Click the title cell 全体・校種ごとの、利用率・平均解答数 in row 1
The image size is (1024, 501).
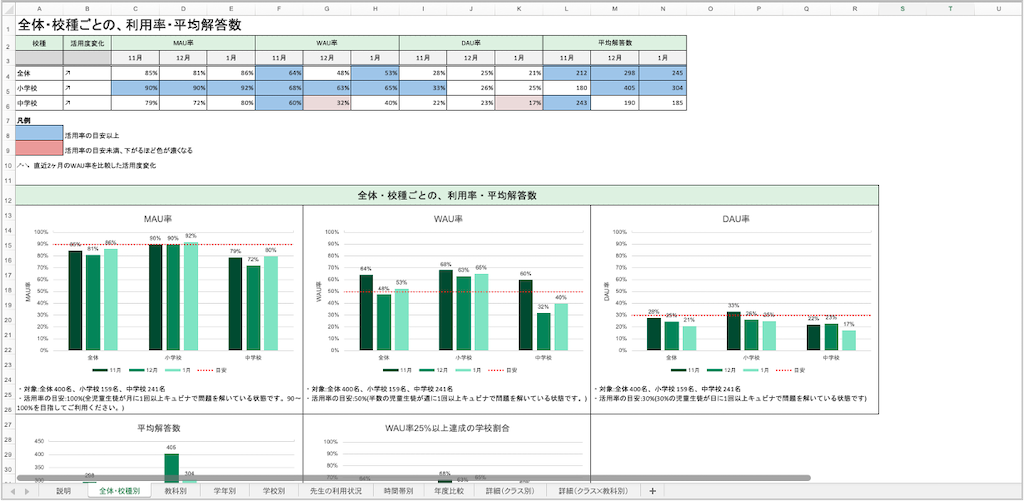tap(131, 25)
